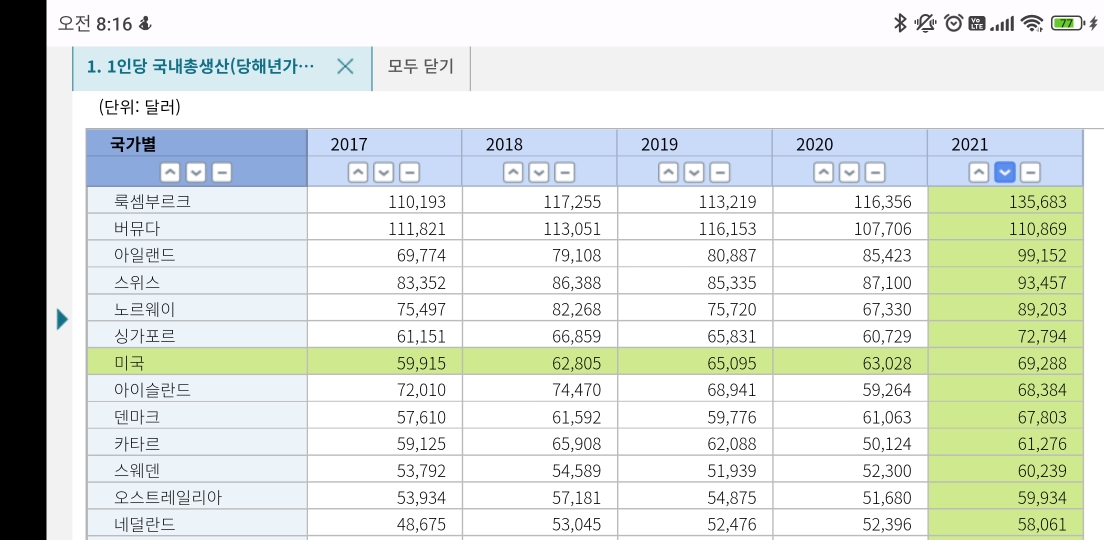Select the 스웨덴 row label
1104x540 pixels.
pyautogui.click(x=197, y=470)
